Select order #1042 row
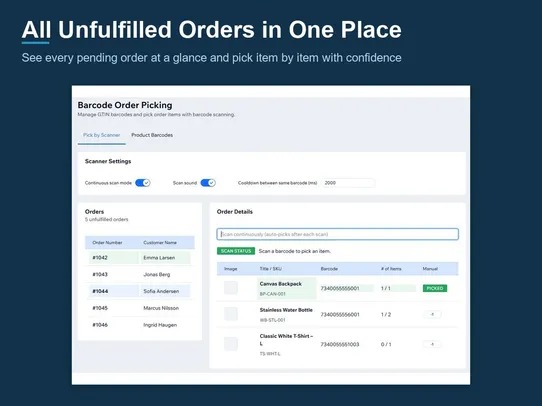 pos(140,258)
